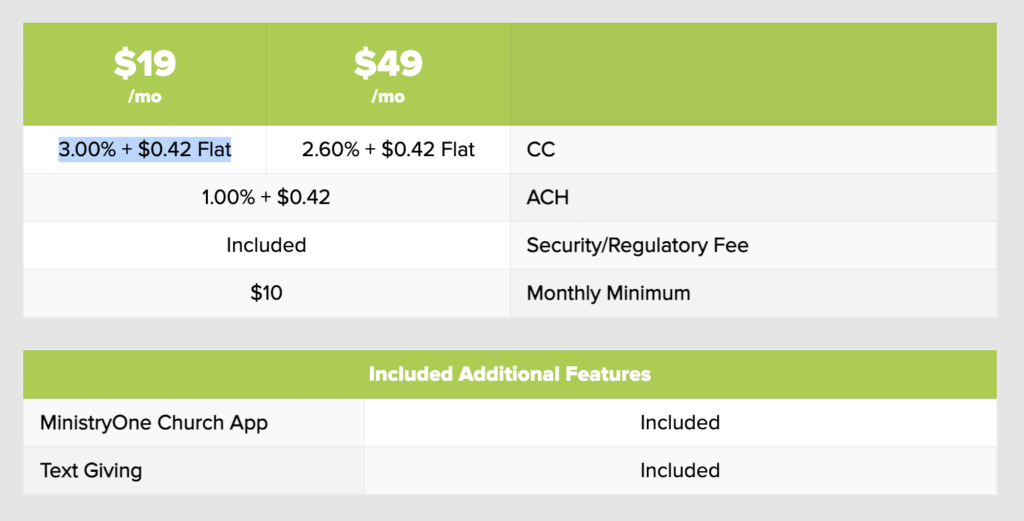Select the Security/Regulatory Fee label
The width and height of the screenshot is (1024, 521).
click(x=637, y=245)
